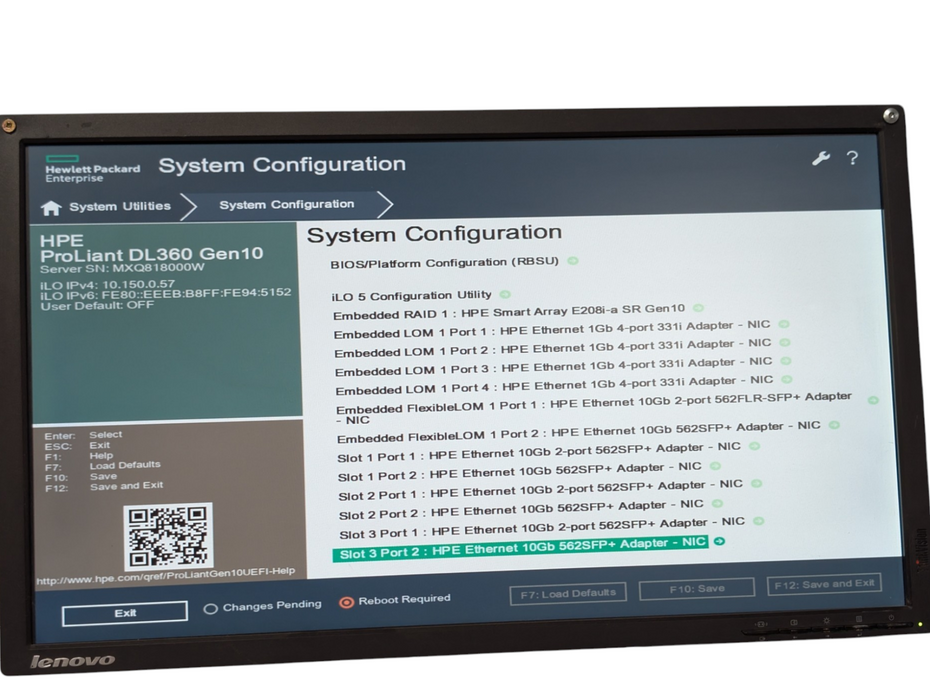
Task: Click green arrow beside BIOS/Platform Configuration (RBSU)
Action: pyautogui.click(x=572, y=260)
